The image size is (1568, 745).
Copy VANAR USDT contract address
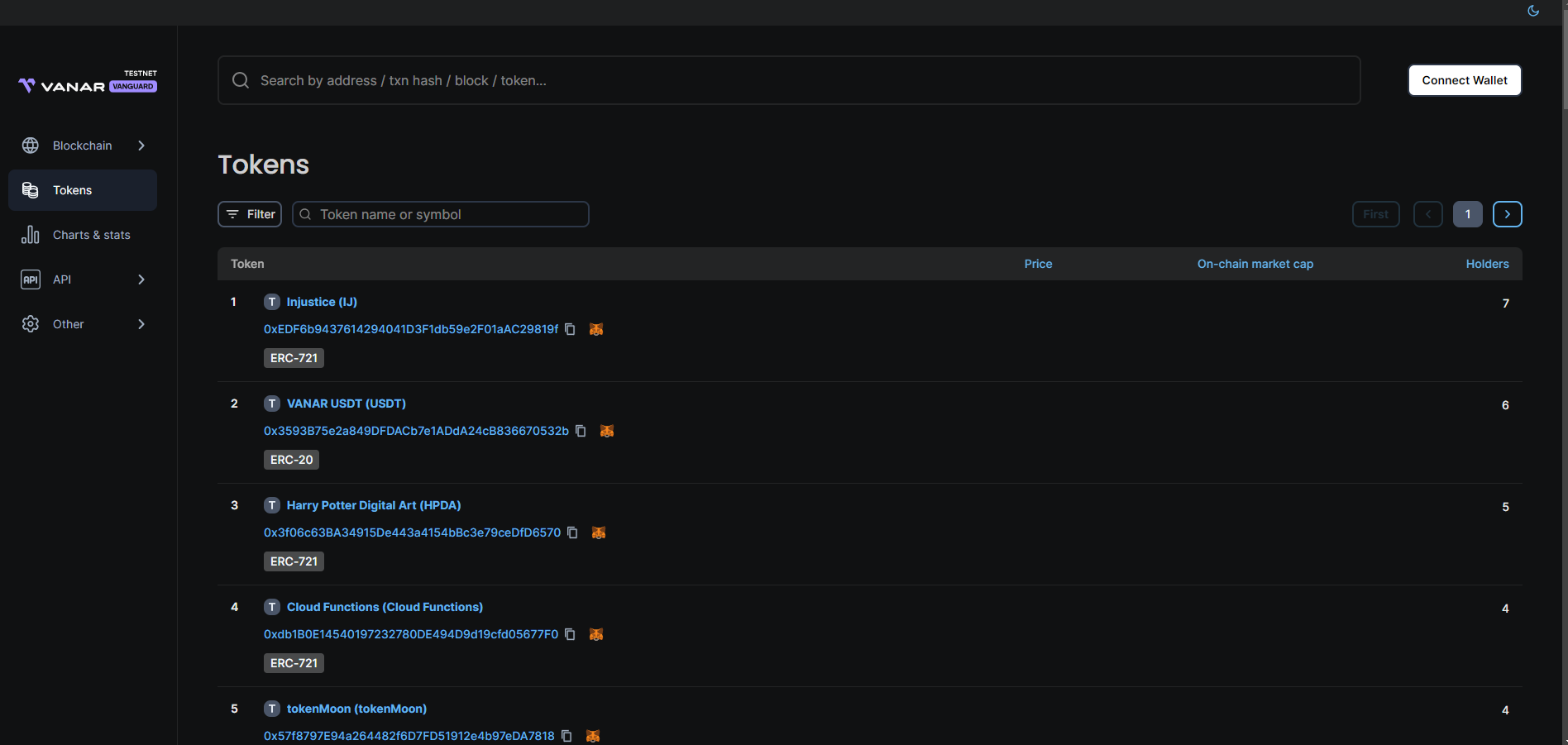pos(581,431)
